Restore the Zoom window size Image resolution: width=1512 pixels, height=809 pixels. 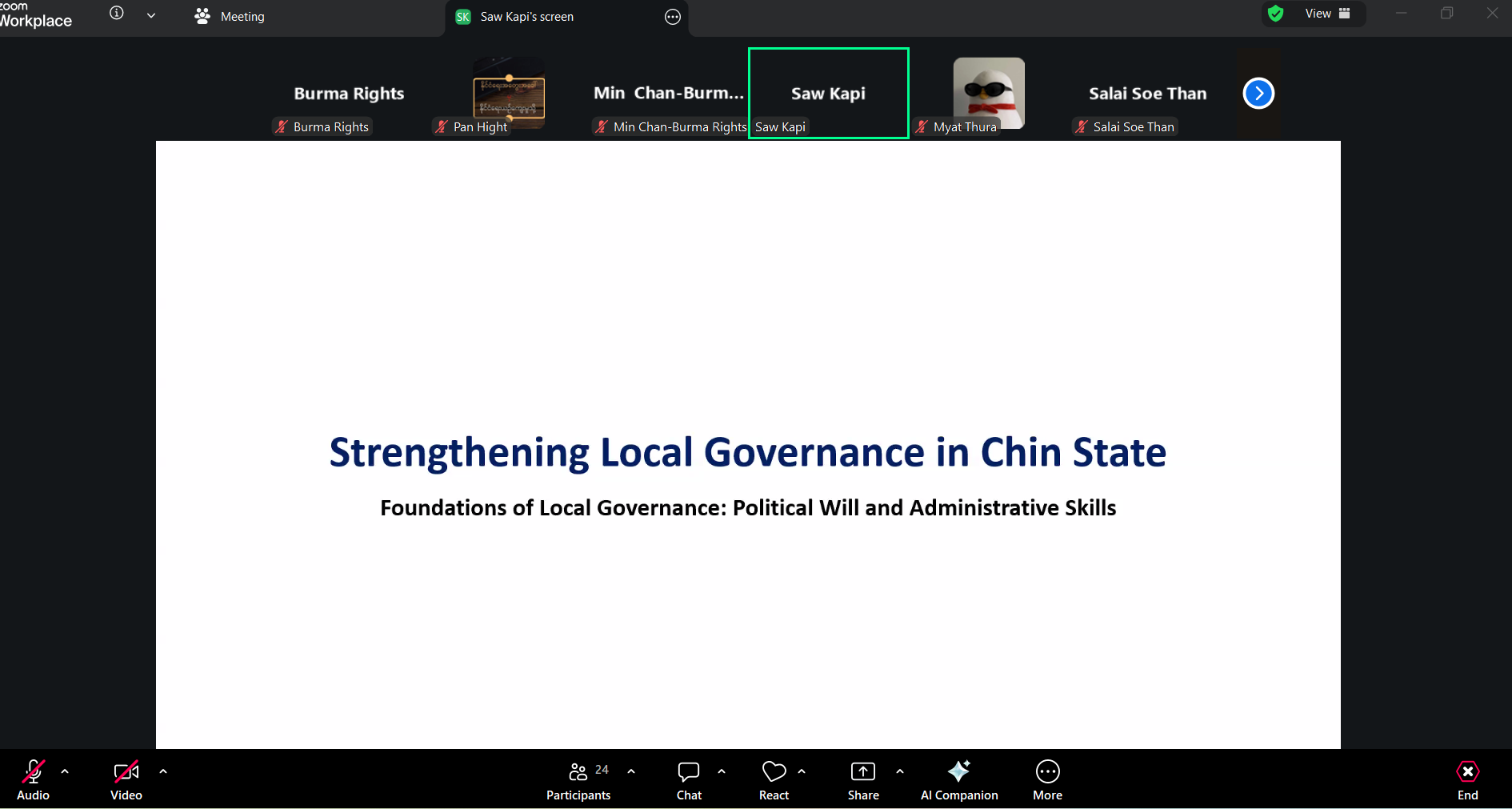coord(1446,13)
